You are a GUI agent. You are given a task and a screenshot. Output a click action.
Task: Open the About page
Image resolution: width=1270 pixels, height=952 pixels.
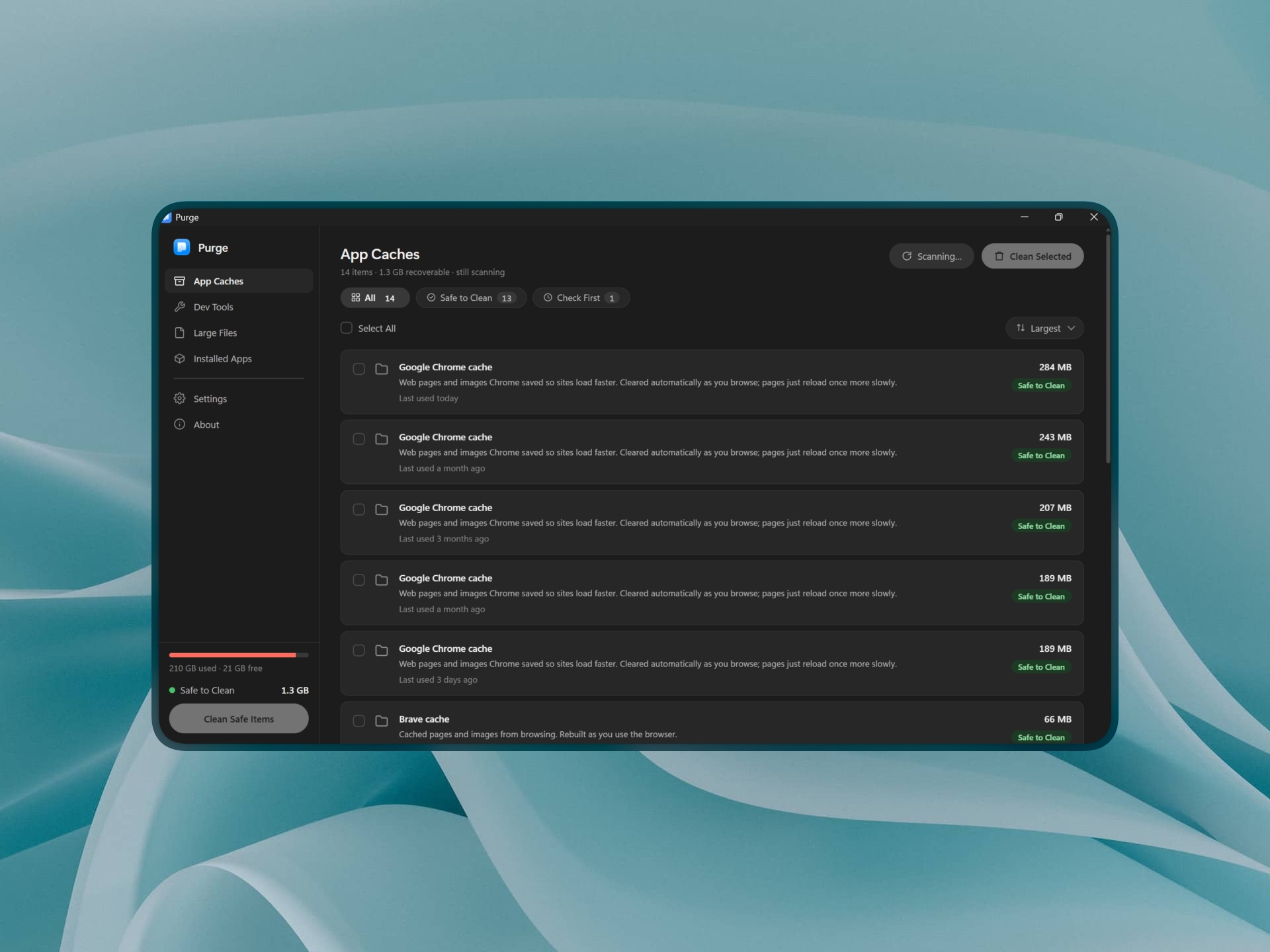tap(239, 424)
